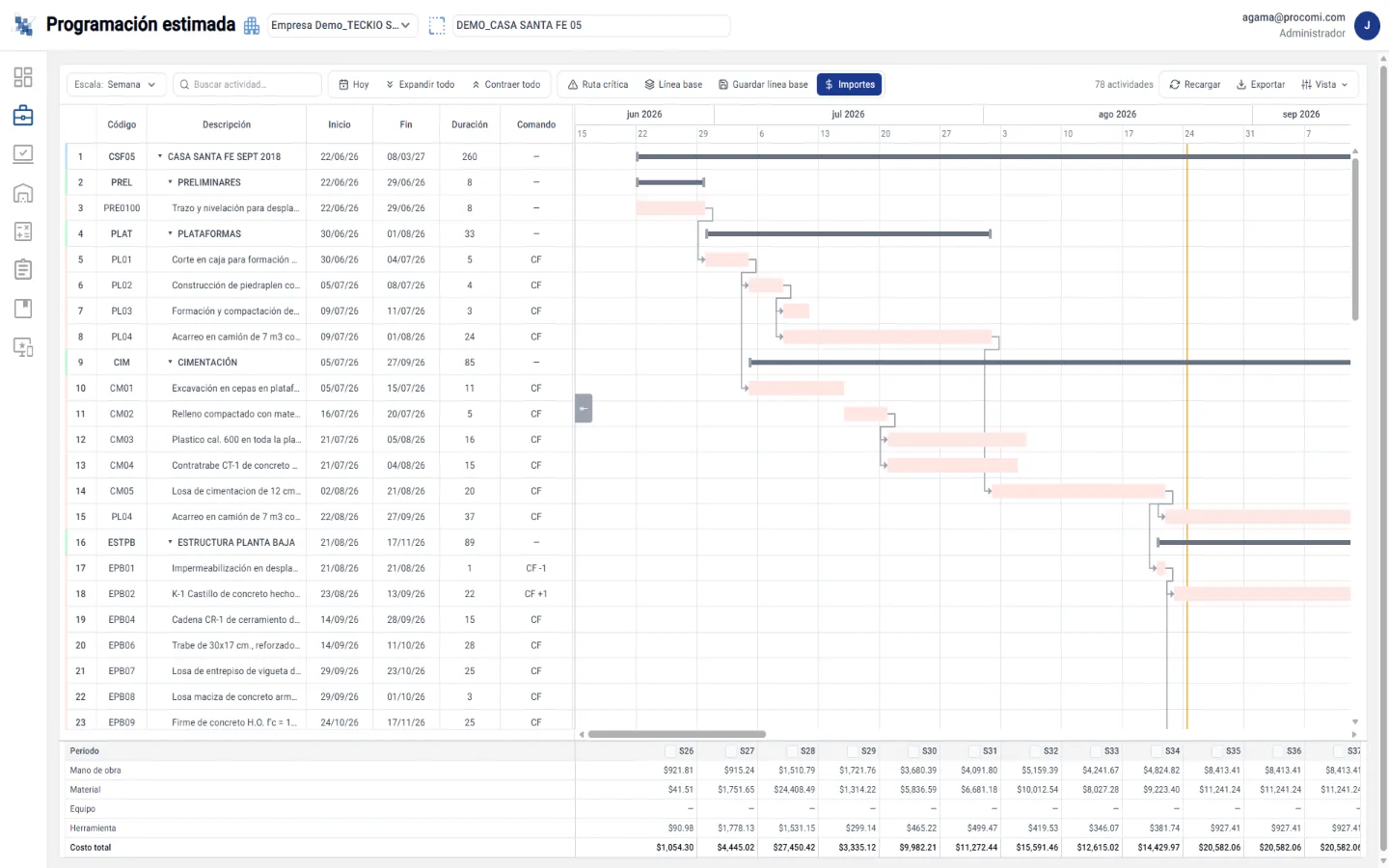Click the Duración column header
The image size is (1389, 868).
coord(470,124)
